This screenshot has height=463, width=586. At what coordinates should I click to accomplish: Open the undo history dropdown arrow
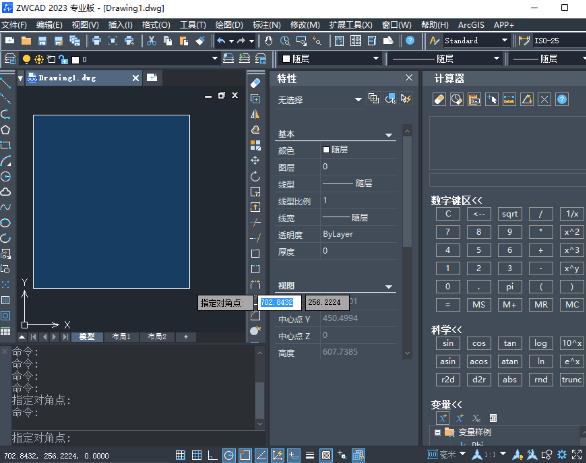click(x=231, y=41)
